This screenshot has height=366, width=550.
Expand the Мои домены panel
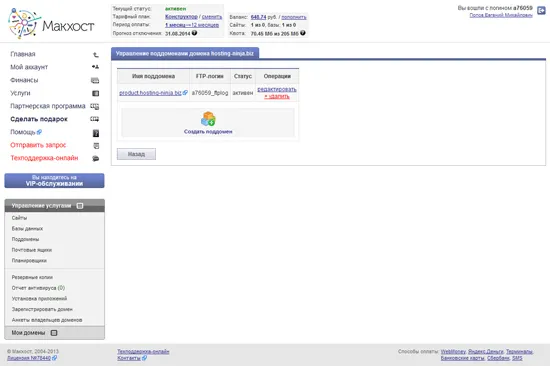pyautogui.click(x=54, y=333)
